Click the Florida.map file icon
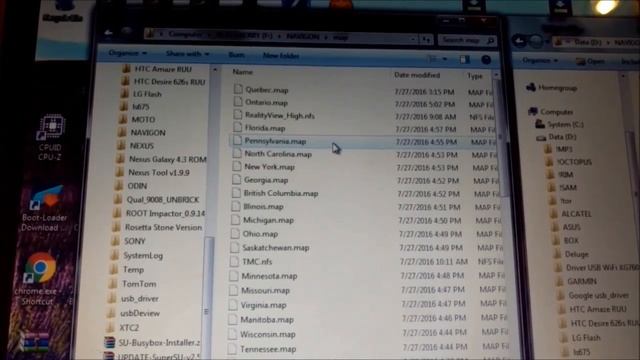This screenshot has height=360, width=640. pyautogui.click(x=237, y=128)
